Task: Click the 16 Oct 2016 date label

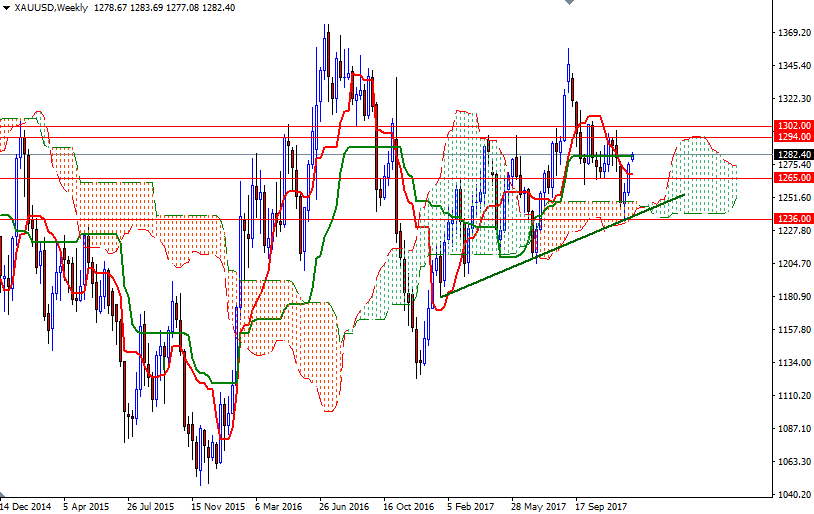Action: point(407,506)
